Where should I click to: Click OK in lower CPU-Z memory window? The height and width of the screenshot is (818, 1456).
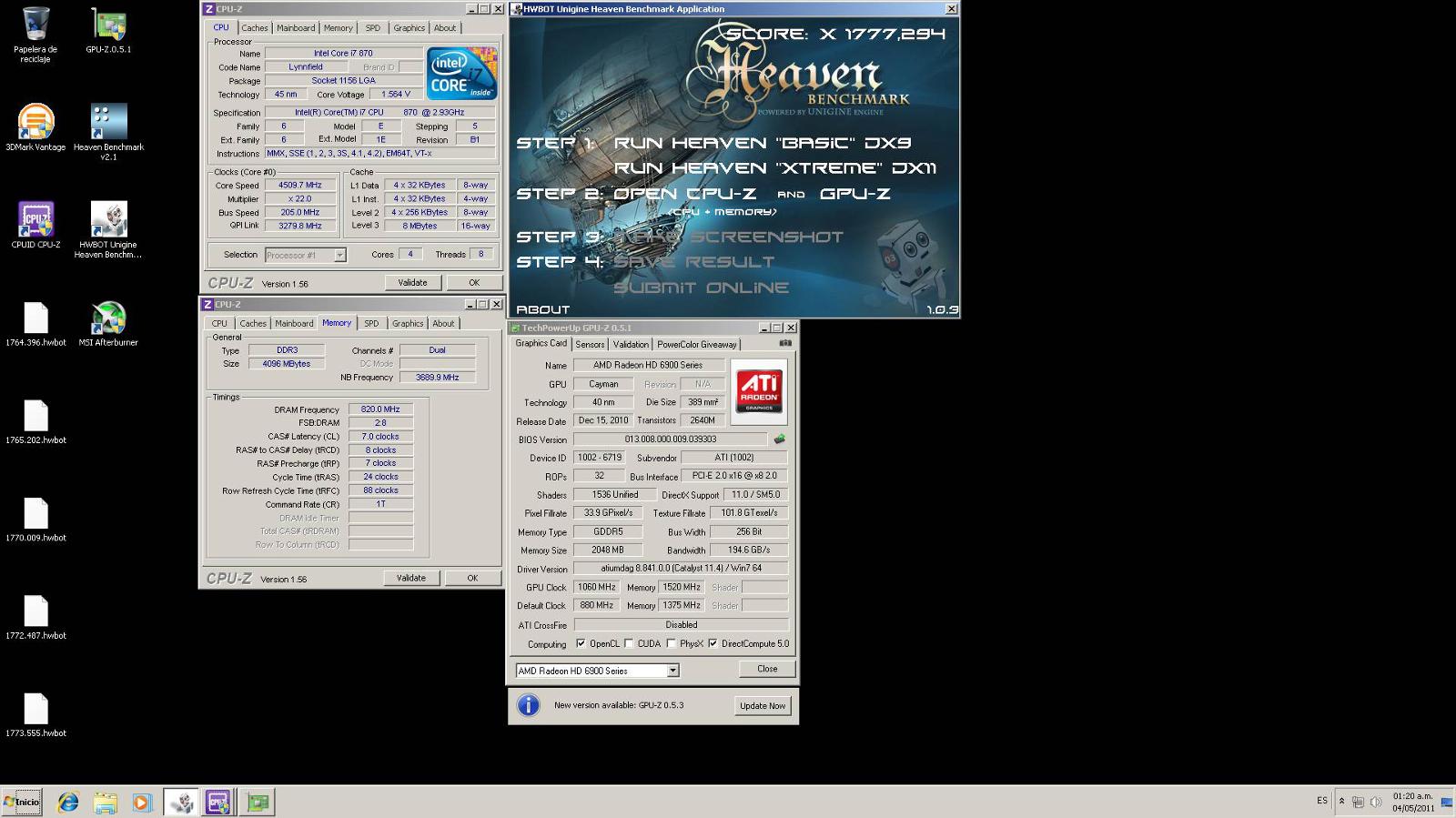pyautogui.click(x=472, y=578)
